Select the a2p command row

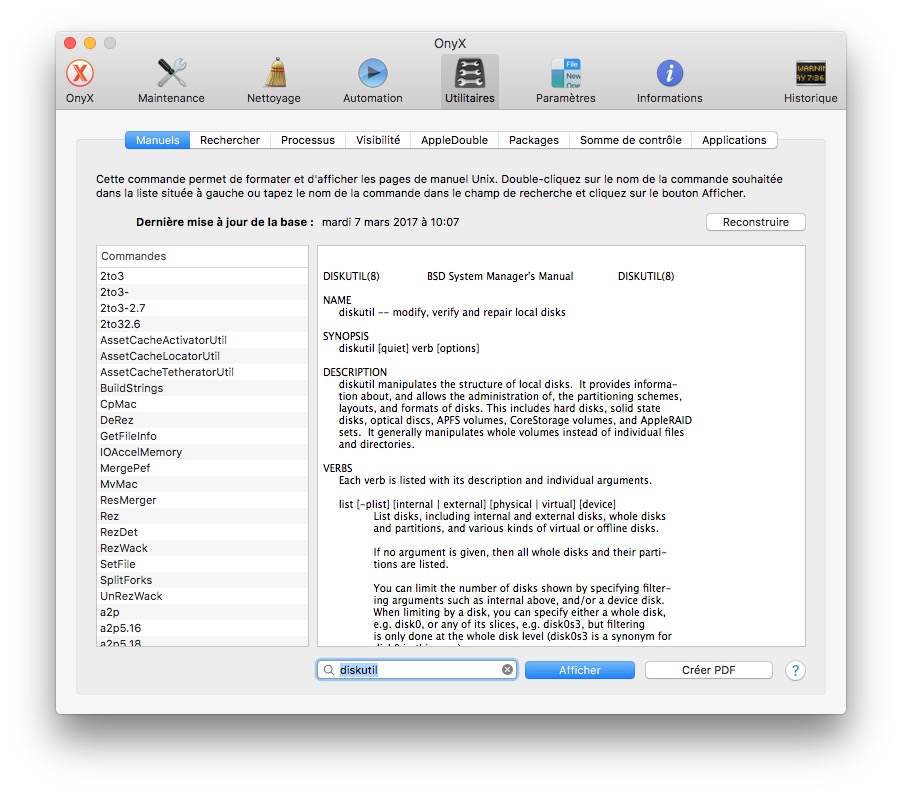pos(202,612)
